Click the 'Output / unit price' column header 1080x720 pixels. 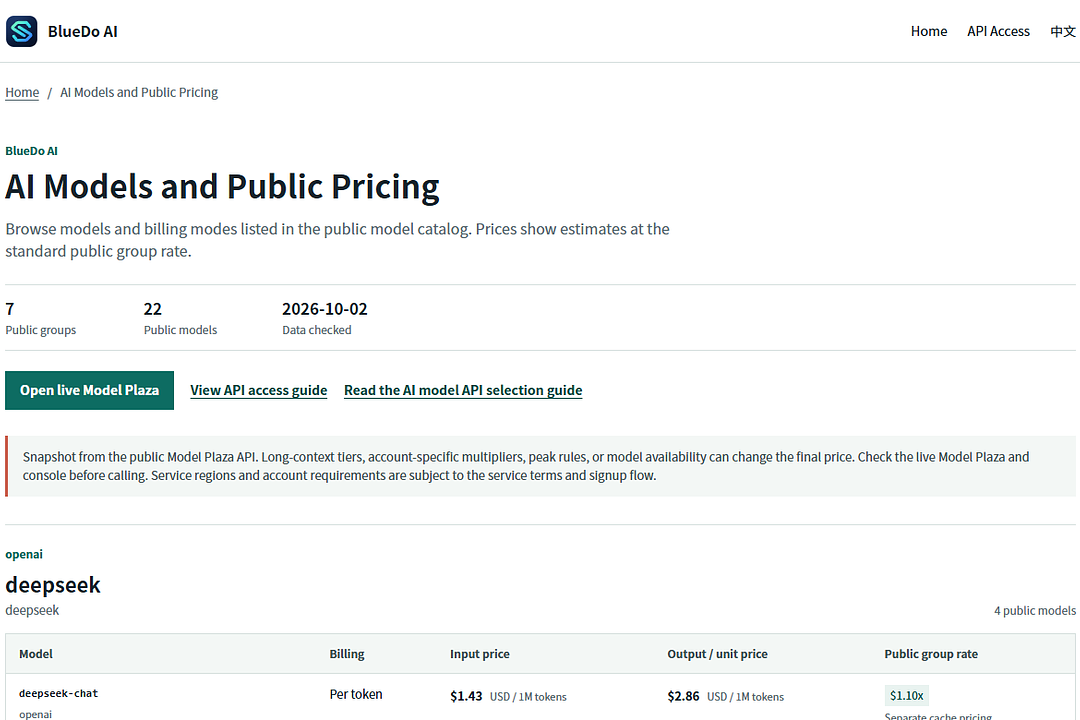click(717, 654)
